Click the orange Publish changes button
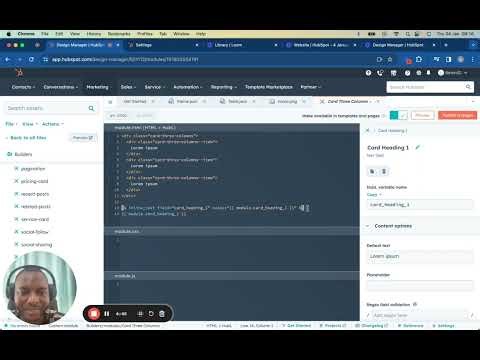 [x=457, y=116]
